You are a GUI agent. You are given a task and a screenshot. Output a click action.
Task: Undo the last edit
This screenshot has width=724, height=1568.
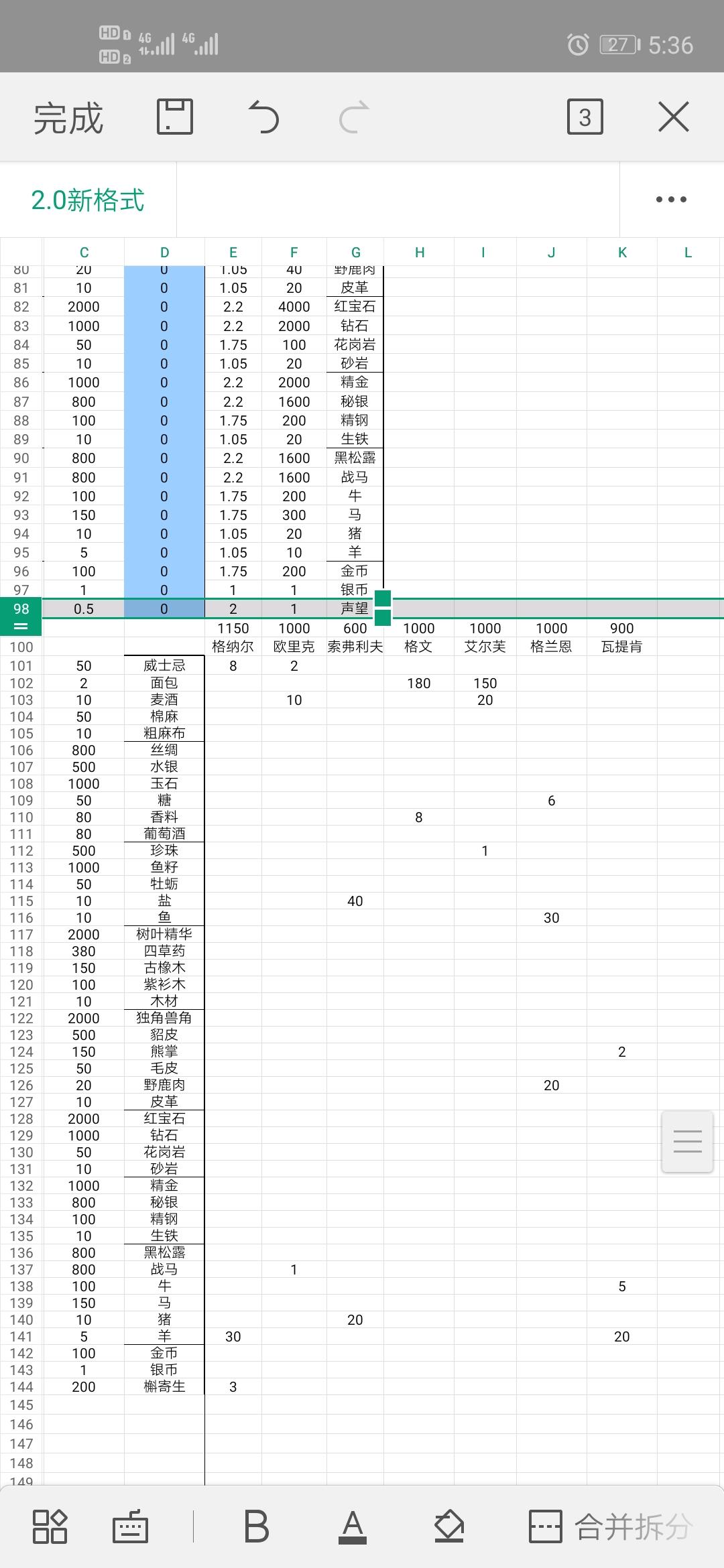pos(264,117)
